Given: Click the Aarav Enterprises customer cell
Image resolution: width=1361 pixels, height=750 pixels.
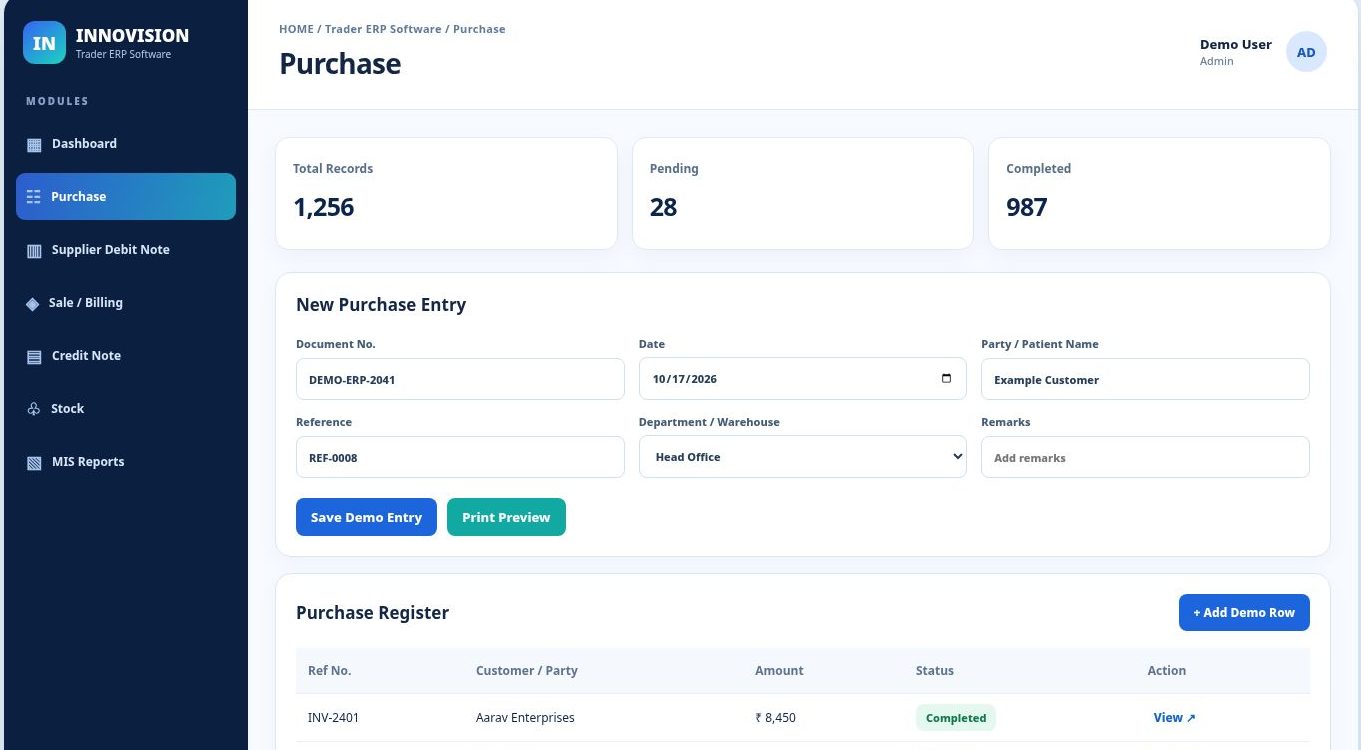Looking at the screenshot, I should pos(525,717).
